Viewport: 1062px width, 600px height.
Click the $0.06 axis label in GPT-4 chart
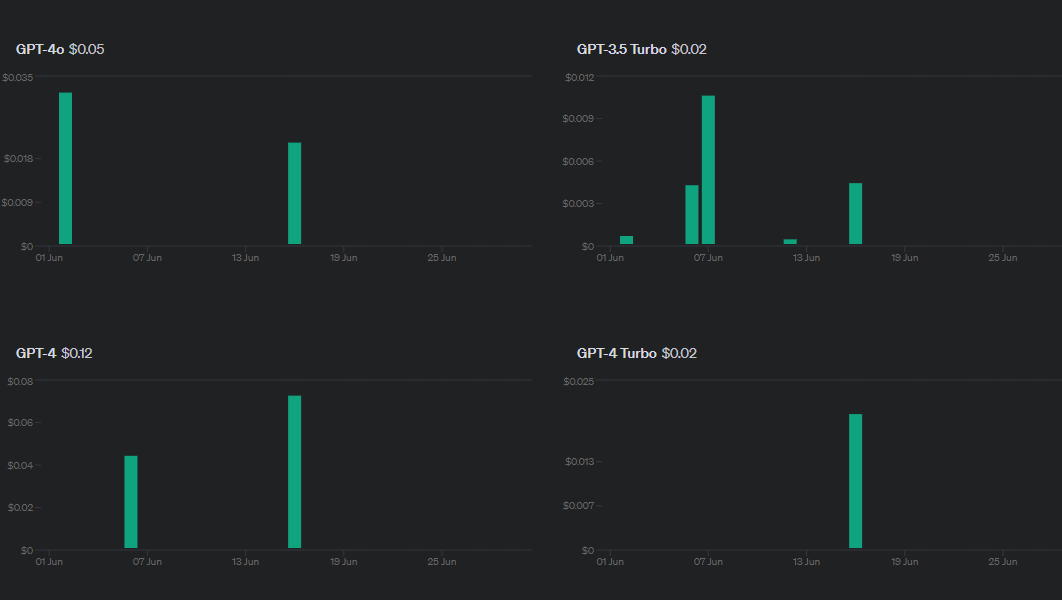[x=20, y=423]
